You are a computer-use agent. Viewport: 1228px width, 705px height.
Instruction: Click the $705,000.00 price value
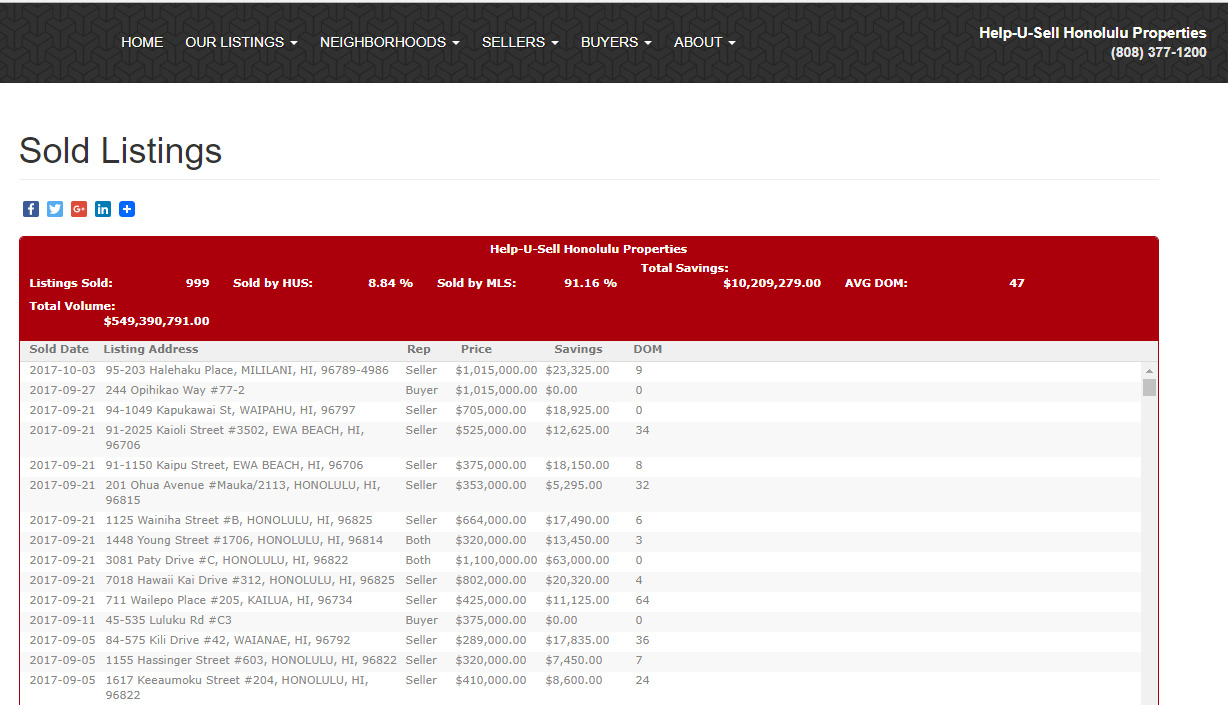pyautogui.click(x=490, y=410)
